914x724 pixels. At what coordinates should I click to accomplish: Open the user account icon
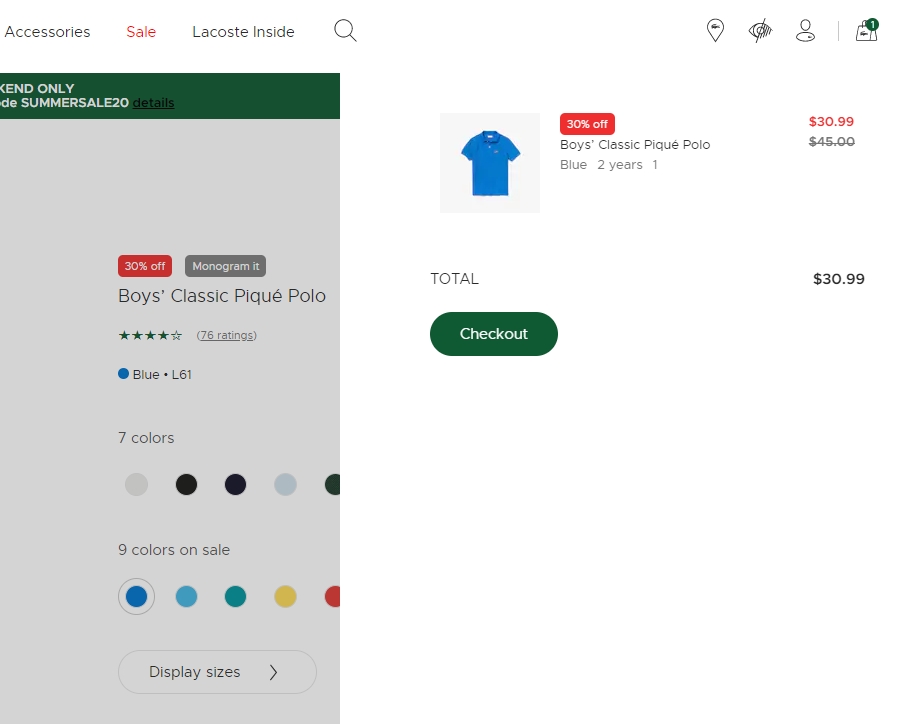point(805,30)
